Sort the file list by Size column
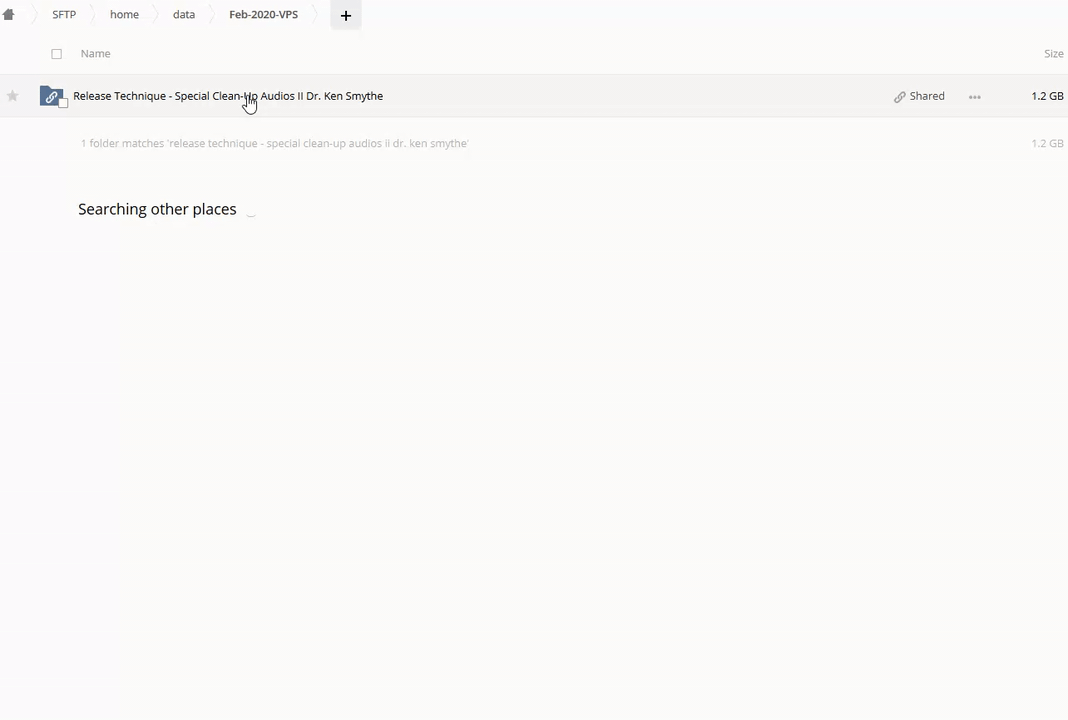1068x720 pixels. [x=1053, y=54]
